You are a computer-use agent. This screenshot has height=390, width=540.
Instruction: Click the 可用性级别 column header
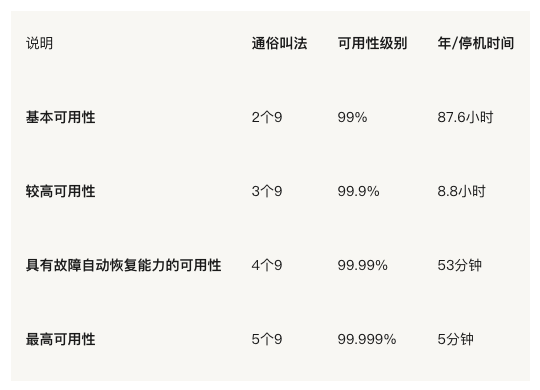pyautogui.click(x=372, y=43)
